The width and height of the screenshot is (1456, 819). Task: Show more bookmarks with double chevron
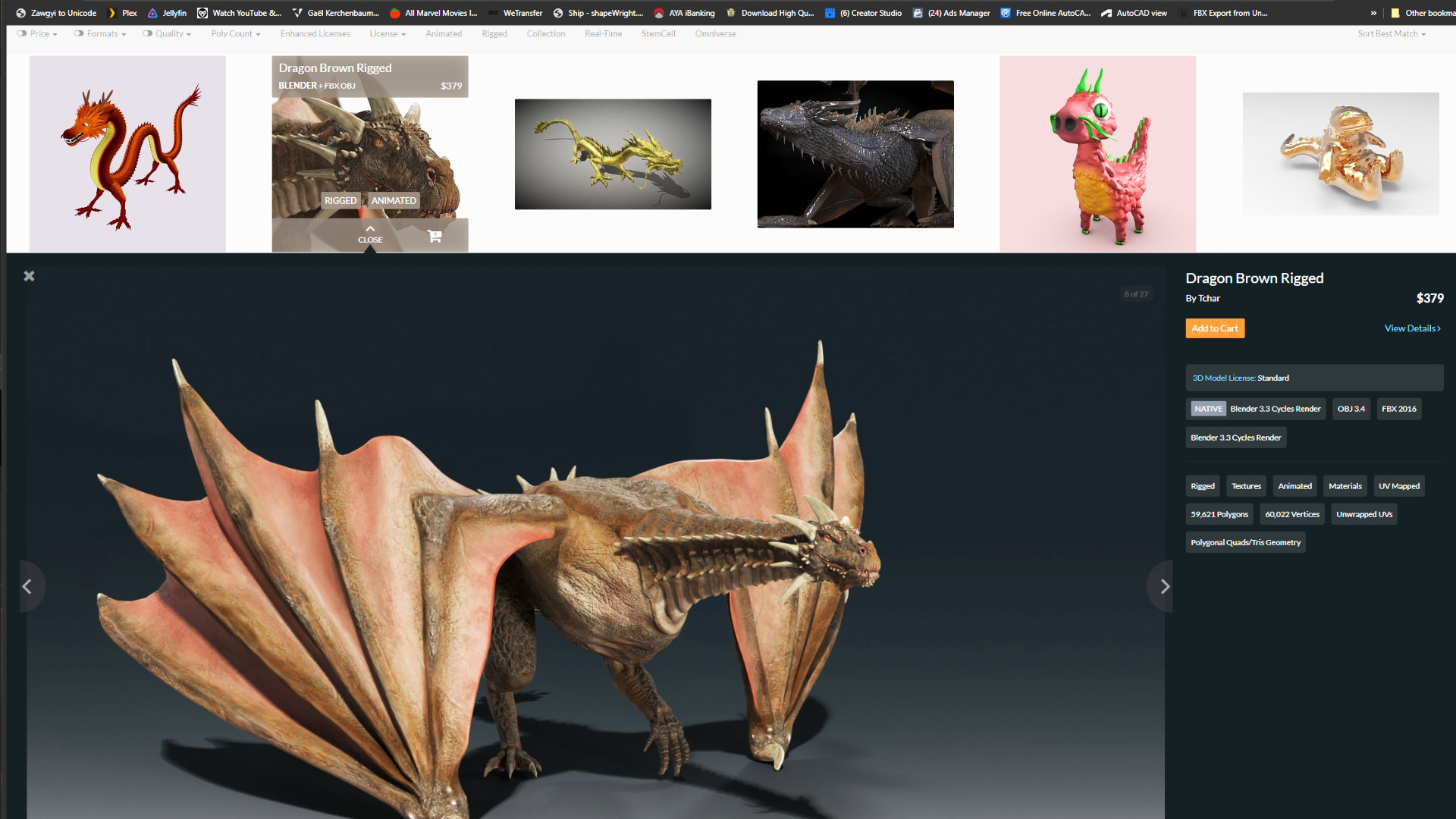tap(1373, 13)
